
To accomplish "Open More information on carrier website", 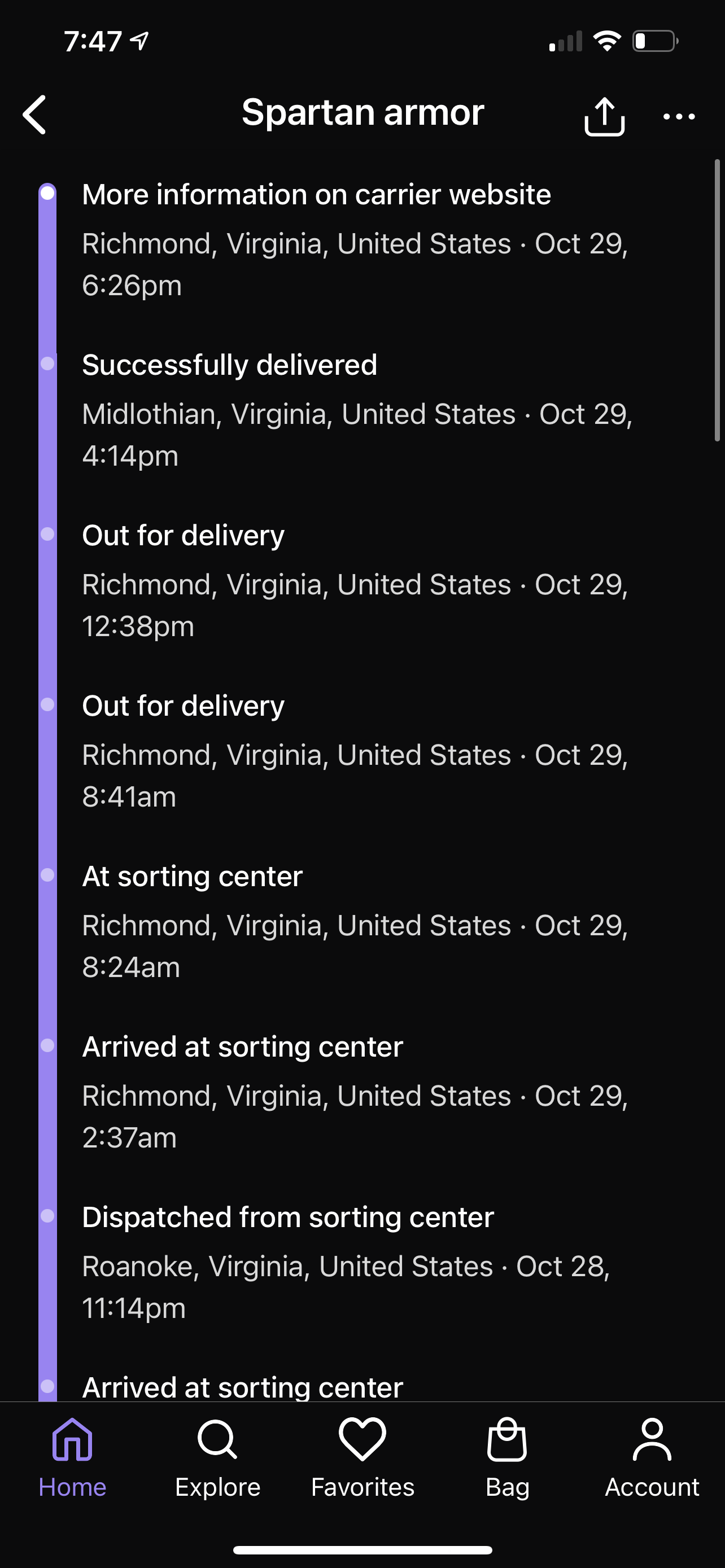I will [317, 195].
